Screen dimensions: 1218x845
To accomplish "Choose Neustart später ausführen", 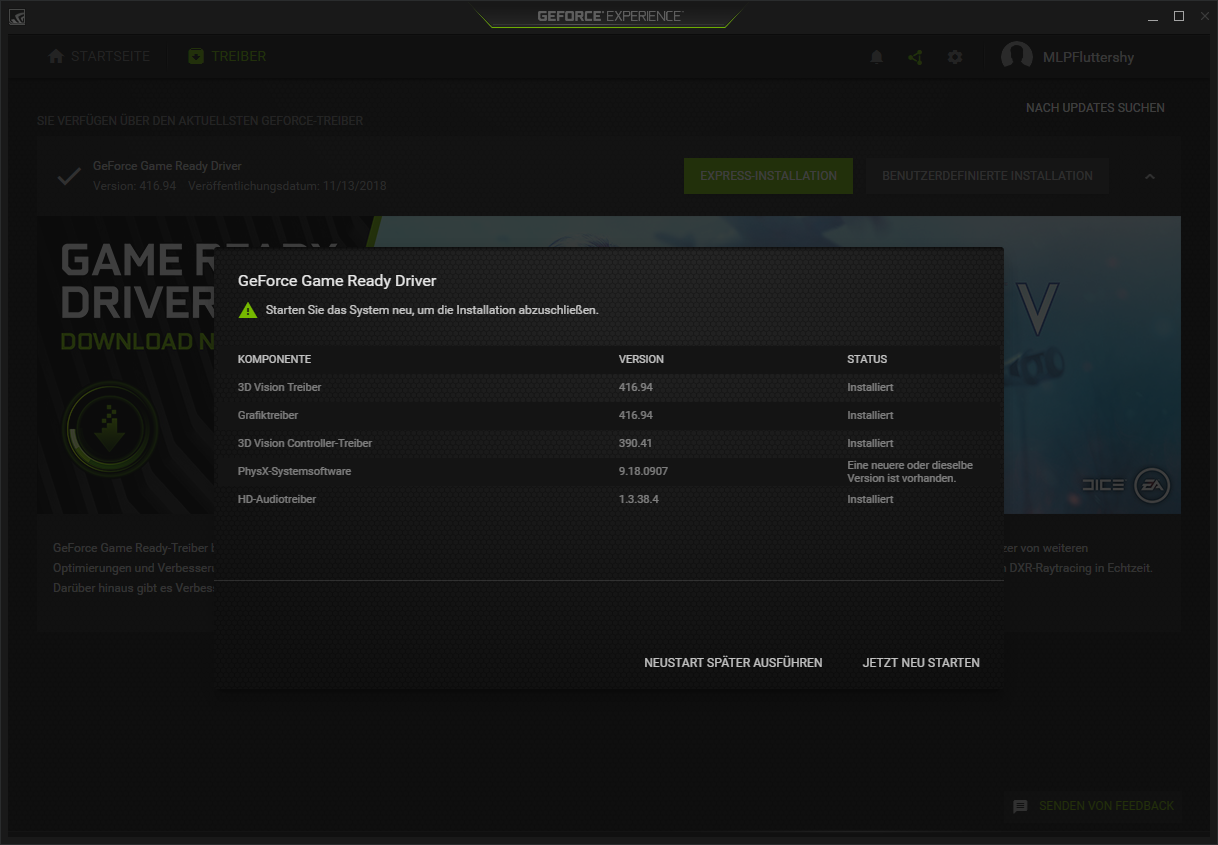I will [733, 662].
